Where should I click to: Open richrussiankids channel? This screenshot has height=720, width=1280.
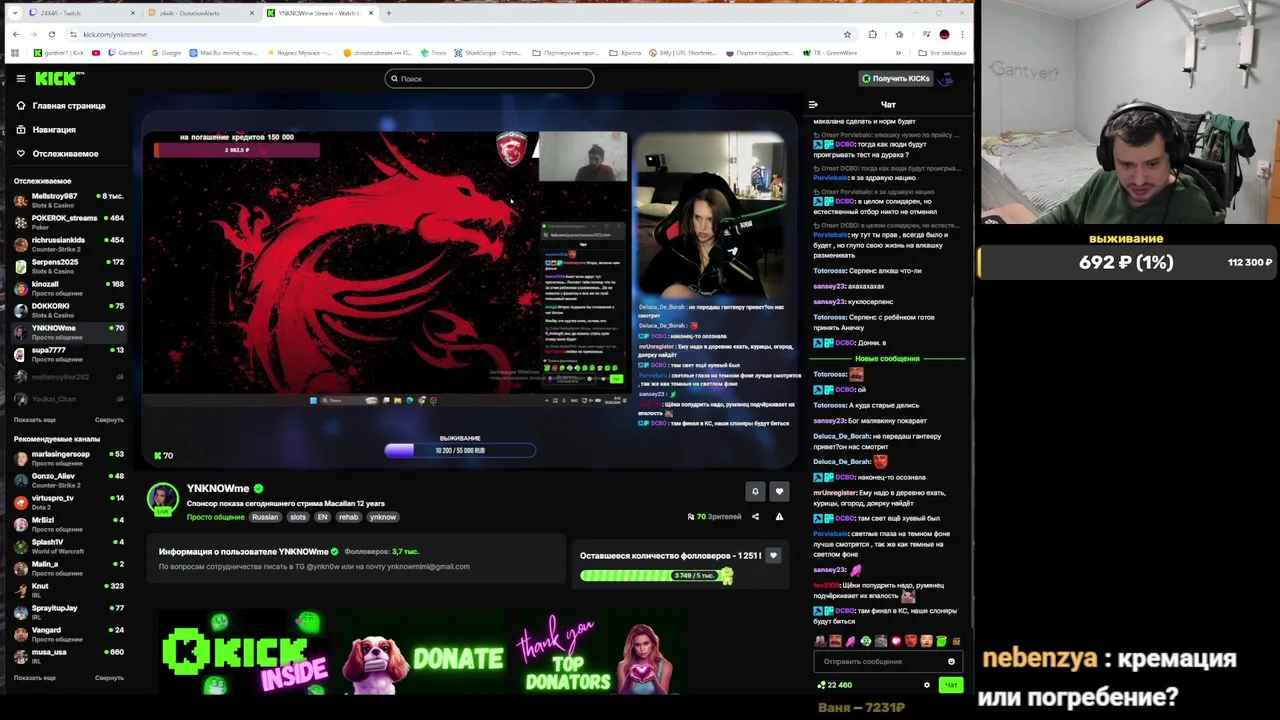[x=68, y=243]
